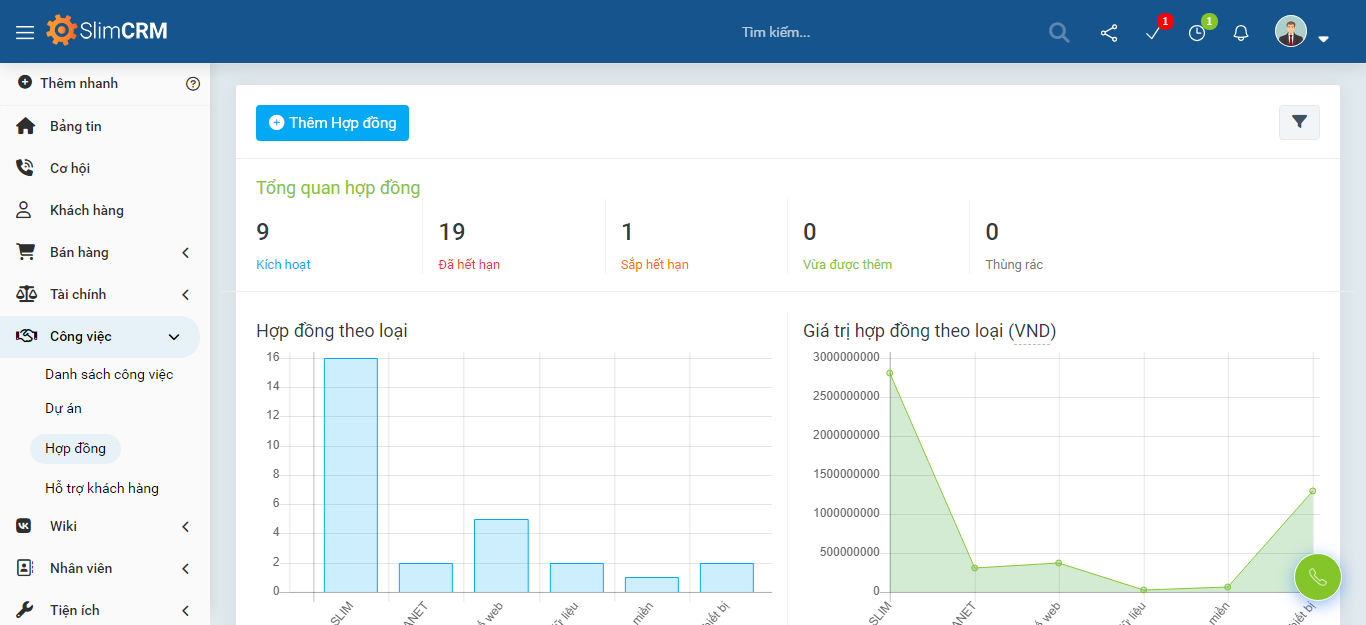Screen dimensions: 1366x625
Task: Click the filter funnel icon
Action: [1299, 122]
